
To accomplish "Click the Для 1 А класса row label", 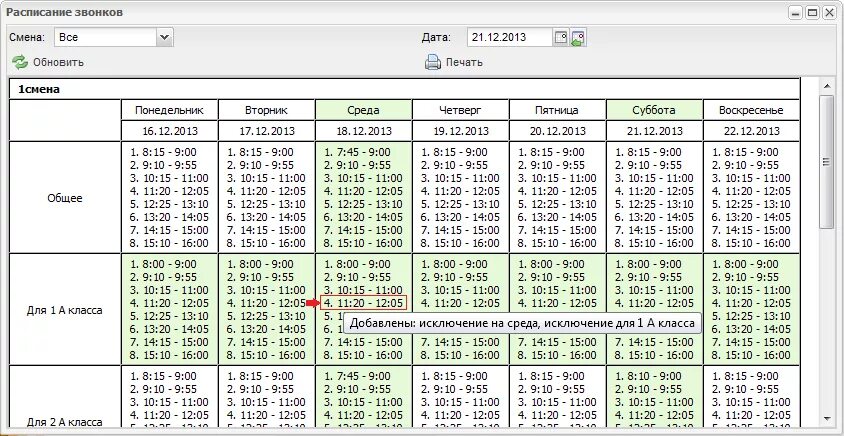I will 65,311.
